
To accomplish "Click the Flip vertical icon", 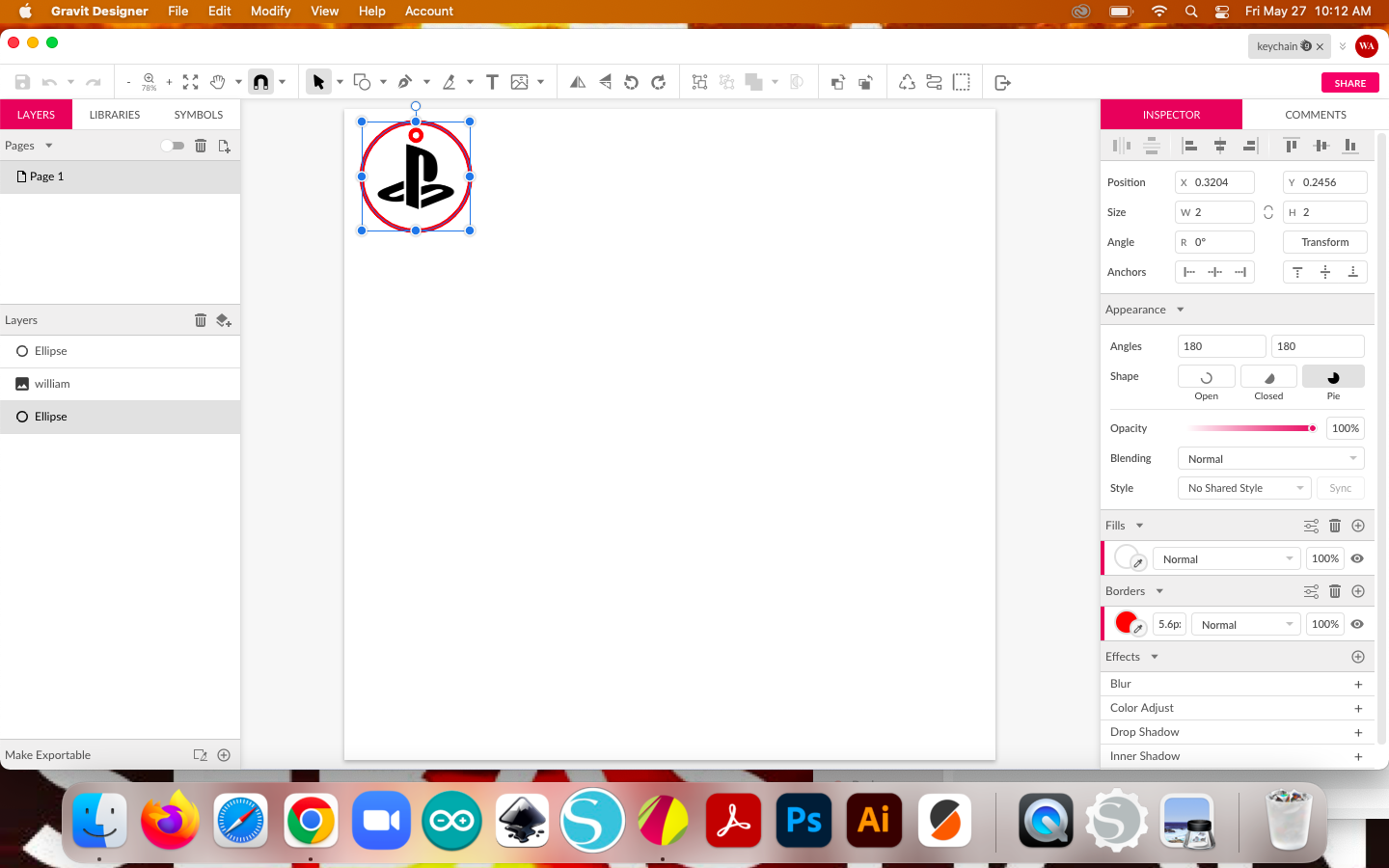I will (605, 82).
